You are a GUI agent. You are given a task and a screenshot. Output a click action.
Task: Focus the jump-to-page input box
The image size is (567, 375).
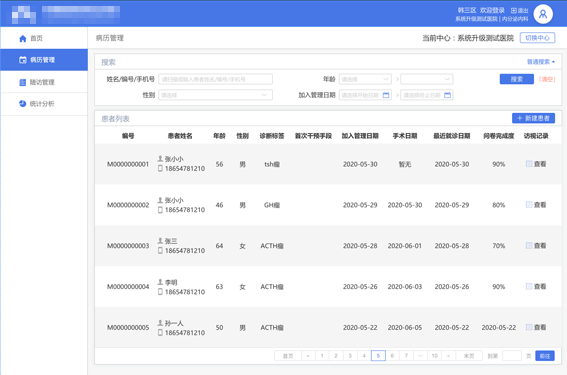point(512,356)
